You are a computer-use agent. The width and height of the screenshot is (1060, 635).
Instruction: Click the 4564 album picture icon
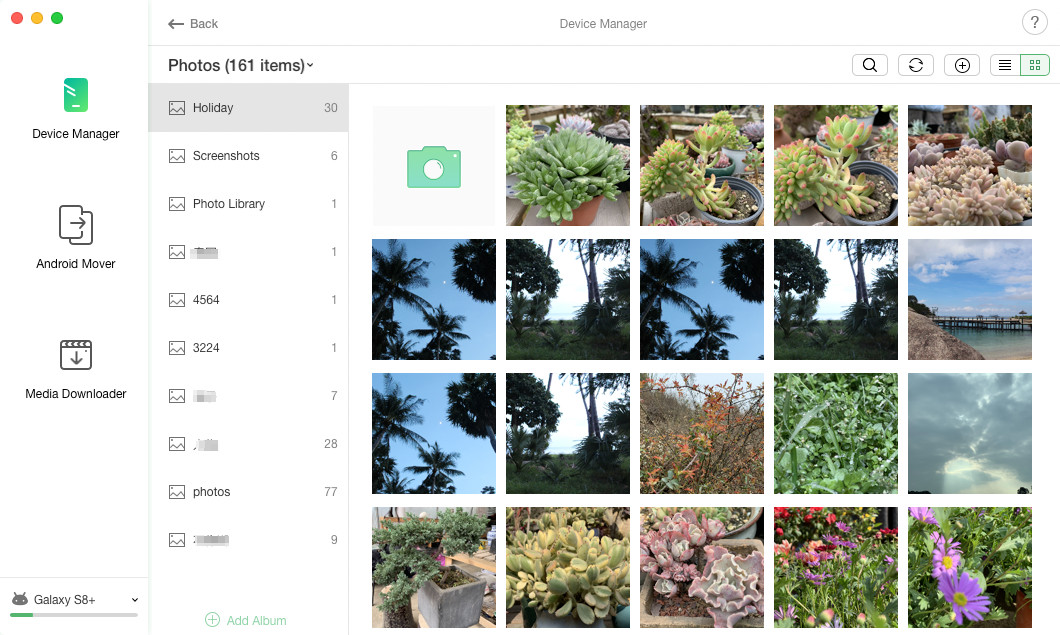pyautogui.click(x=176, y=300)
